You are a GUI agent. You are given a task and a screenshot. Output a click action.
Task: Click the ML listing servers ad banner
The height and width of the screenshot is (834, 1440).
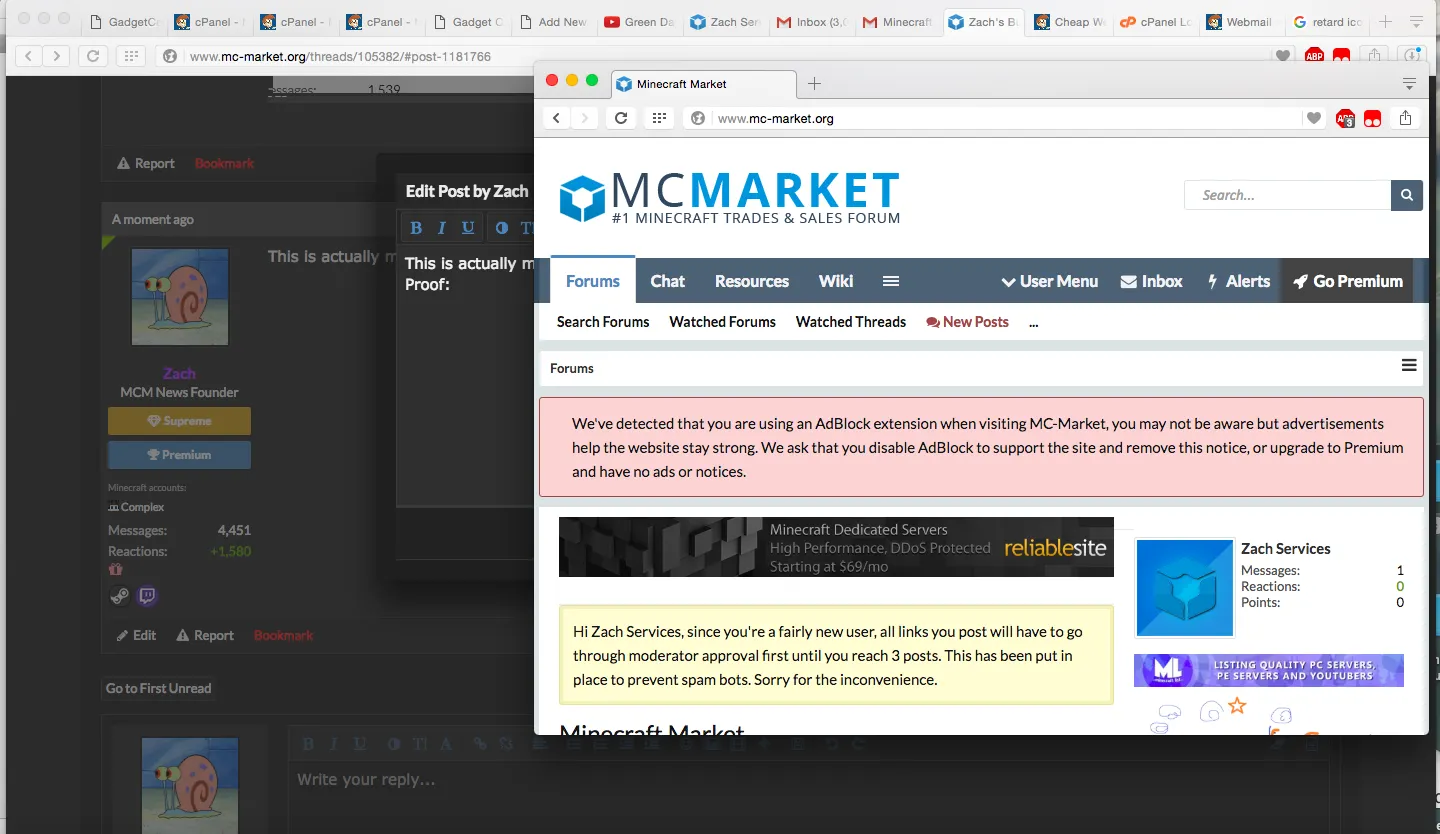click(x=1269, y=670)
